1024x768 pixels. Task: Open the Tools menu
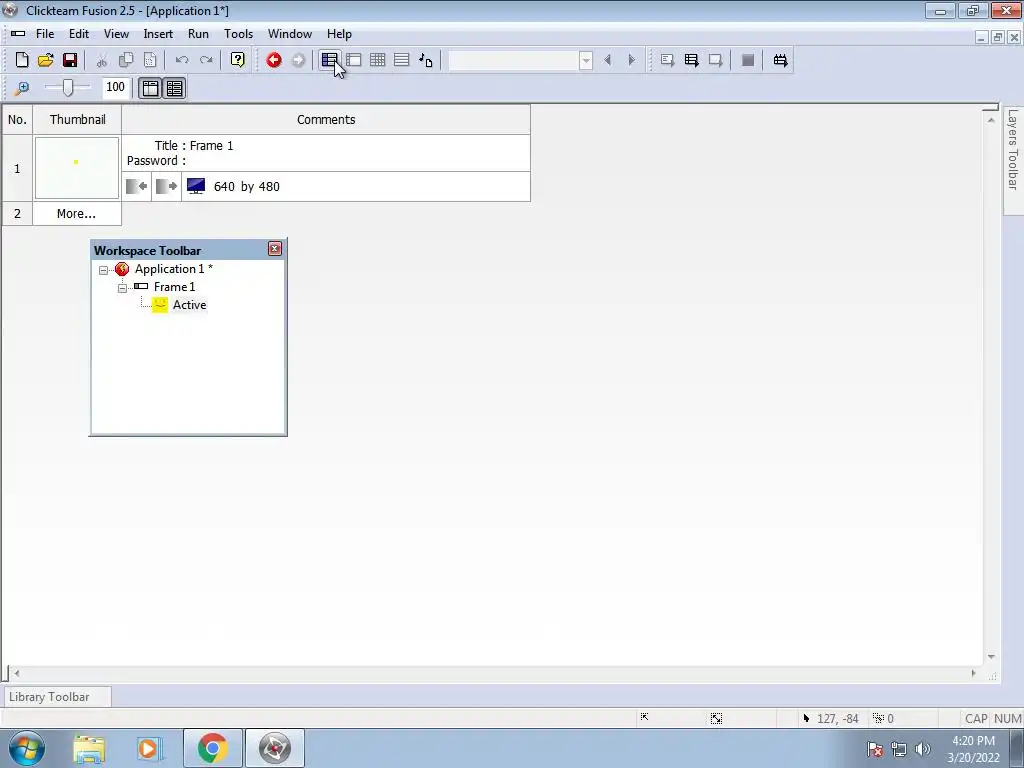tap(238, 34)
